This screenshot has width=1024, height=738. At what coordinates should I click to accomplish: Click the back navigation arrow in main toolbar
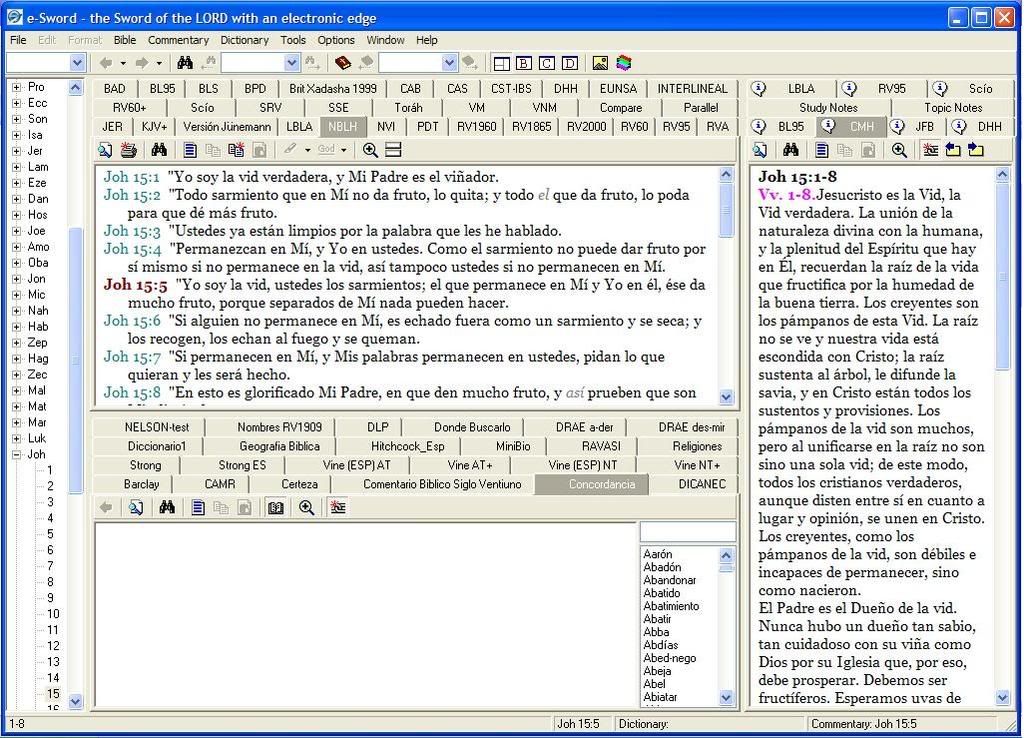pos(106,63)
